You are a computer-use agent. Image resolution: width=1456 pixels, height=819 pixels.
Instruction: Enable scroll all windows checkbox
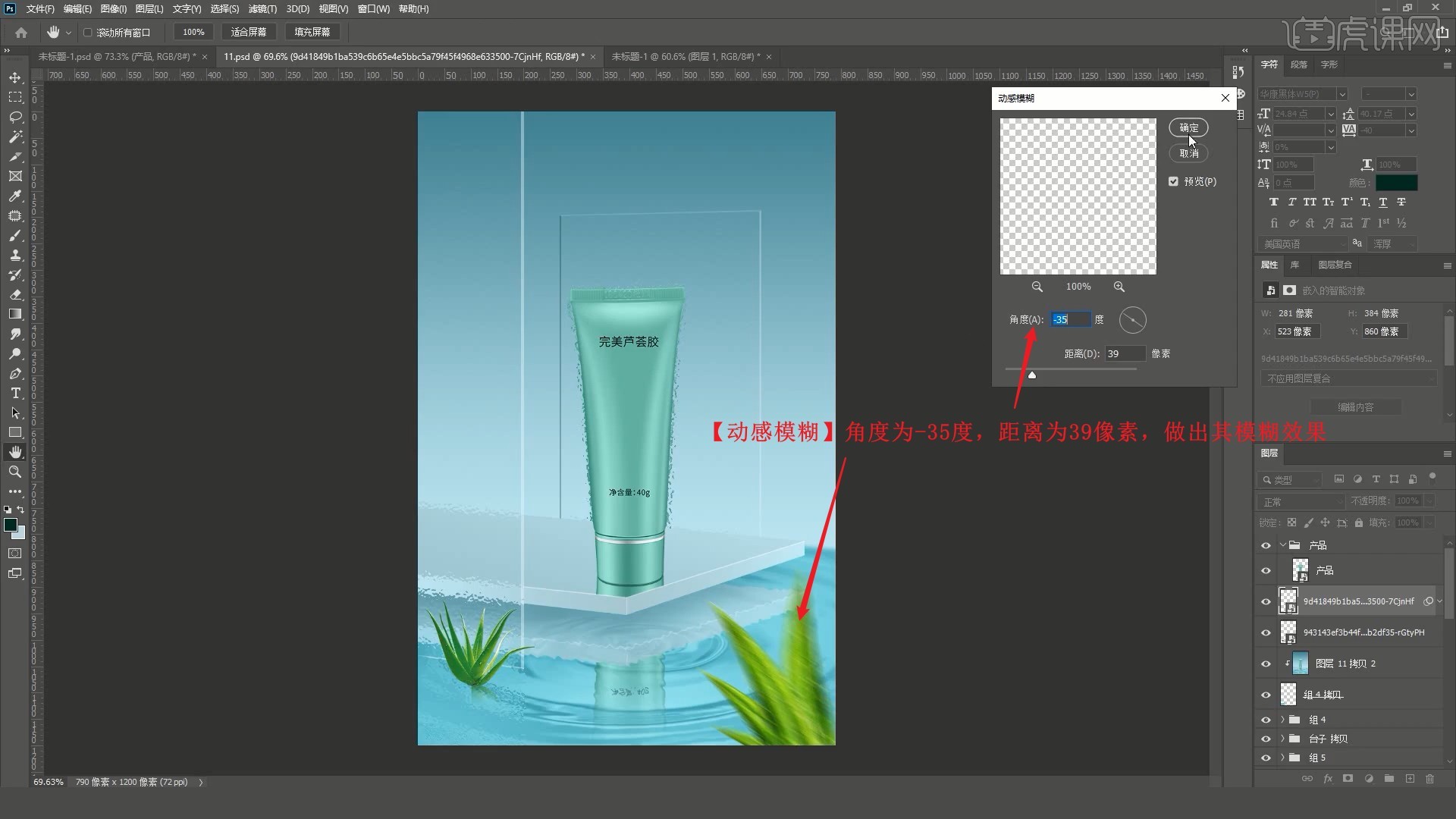pos(88,33)
